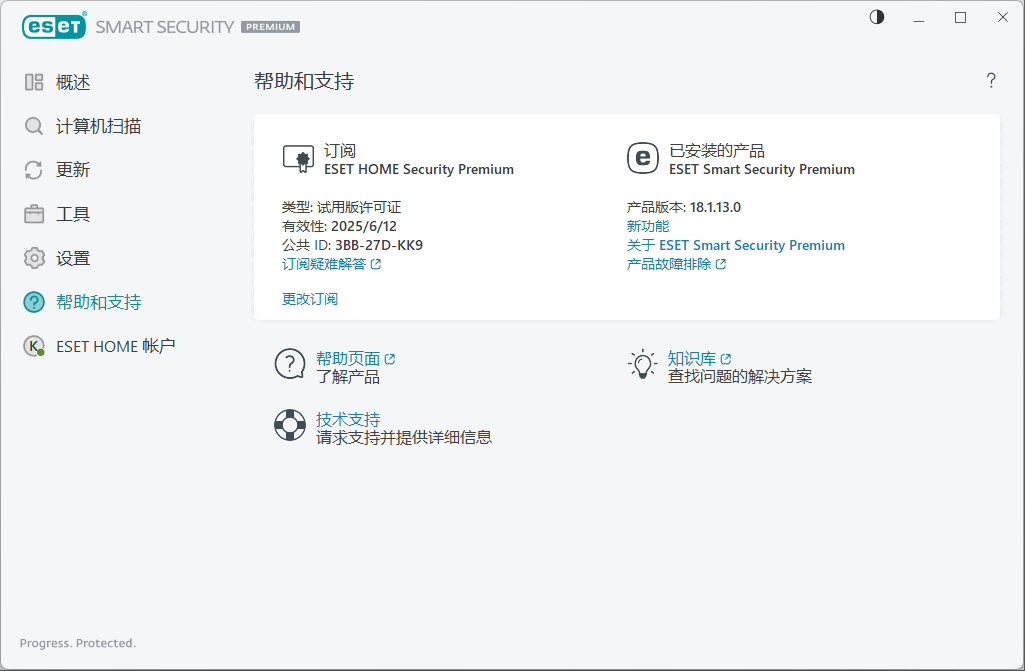Click the 知识库 lightbulb icon

coord(643,364)
